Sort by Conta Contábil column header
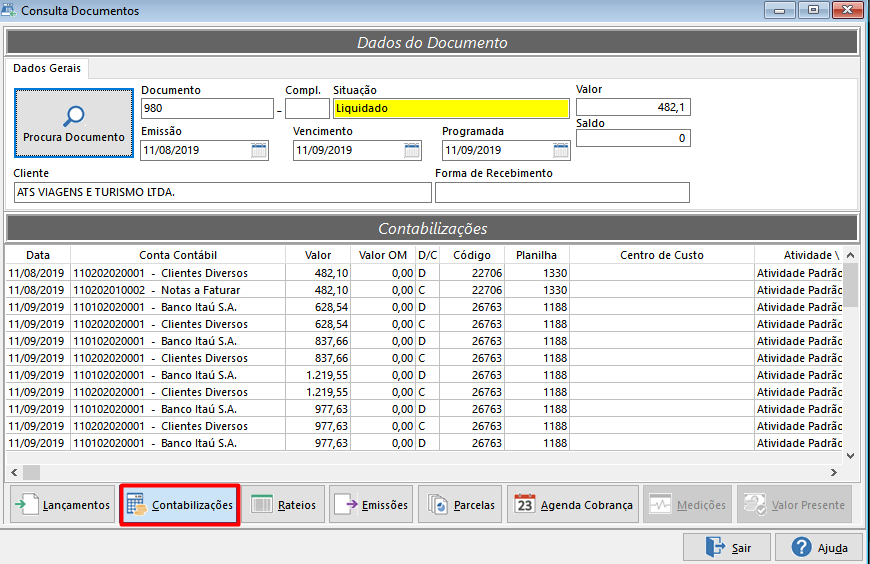 [178, 255]
